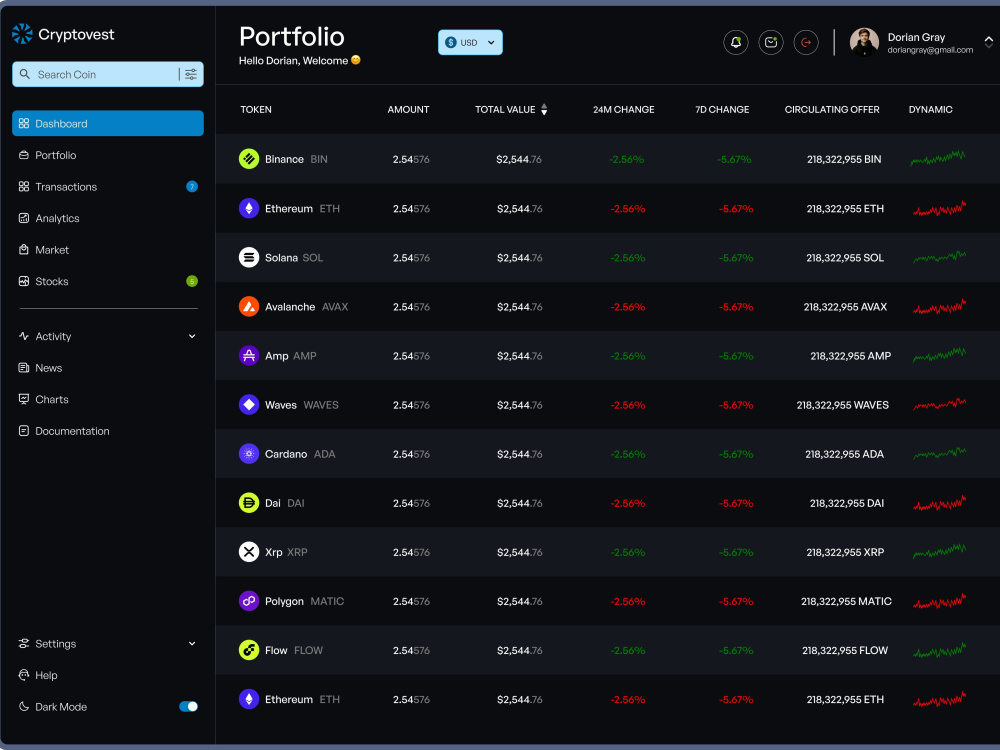Open search filter settings icon
The height and width of the screenshot is (750, 1000).
coord(191,75)
